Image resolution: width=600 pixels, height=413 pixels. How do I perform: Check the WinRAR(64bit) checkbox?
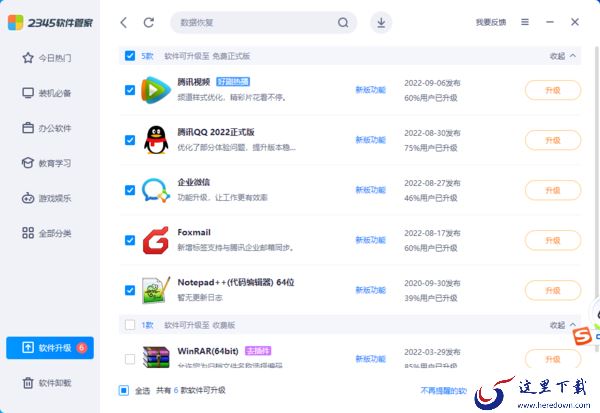[130, 359]
